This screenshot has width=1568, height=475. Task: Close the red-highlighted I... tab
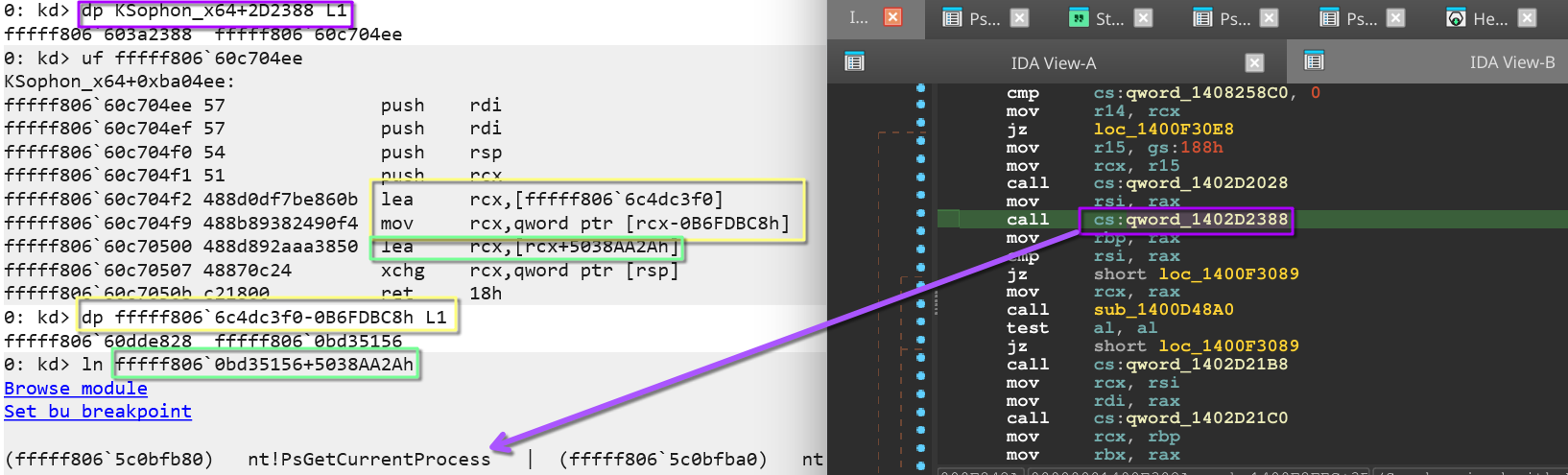click(892, 17)
